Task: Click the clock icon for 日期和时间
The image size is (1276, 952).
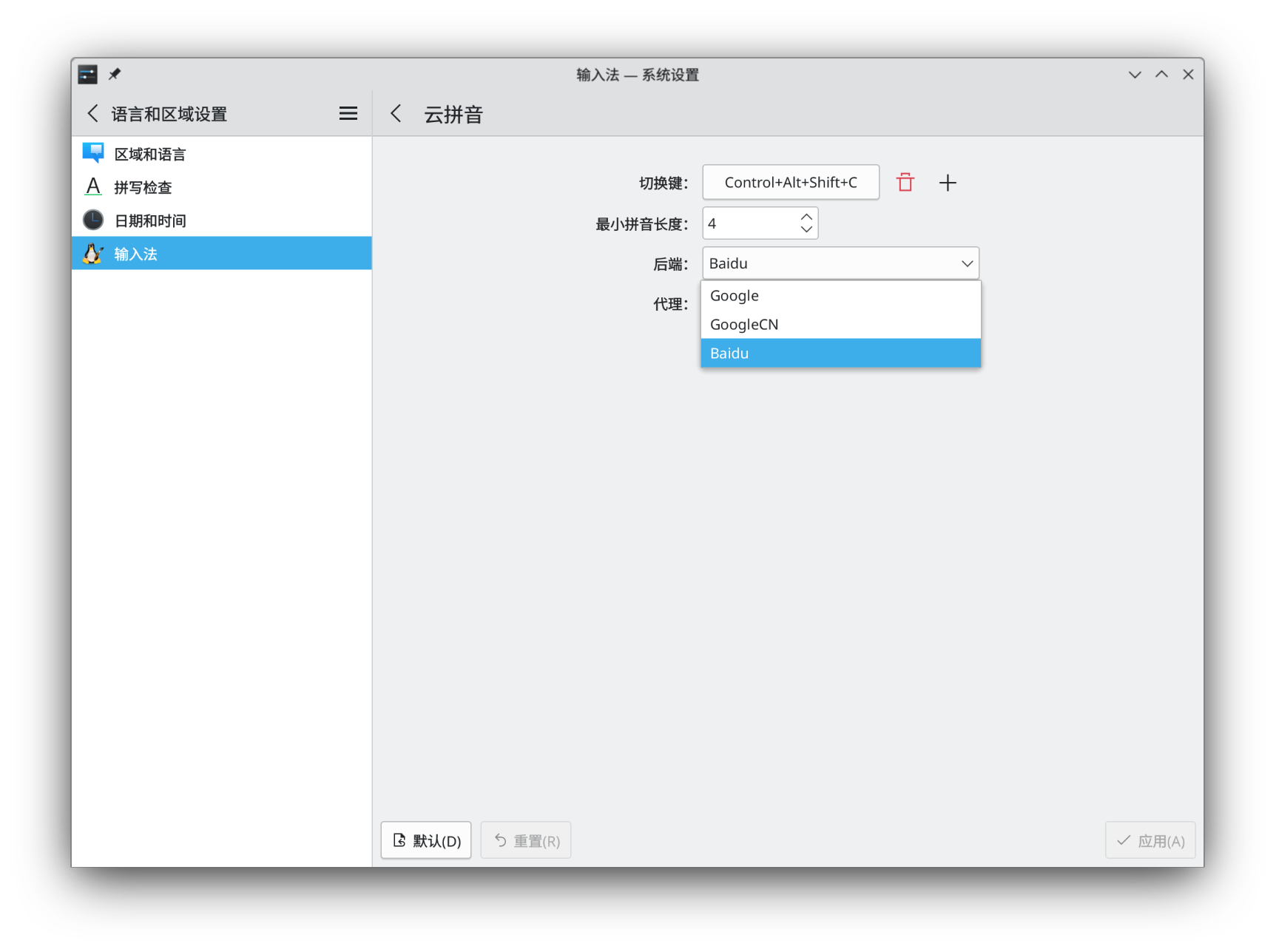Action: [92, 220]
